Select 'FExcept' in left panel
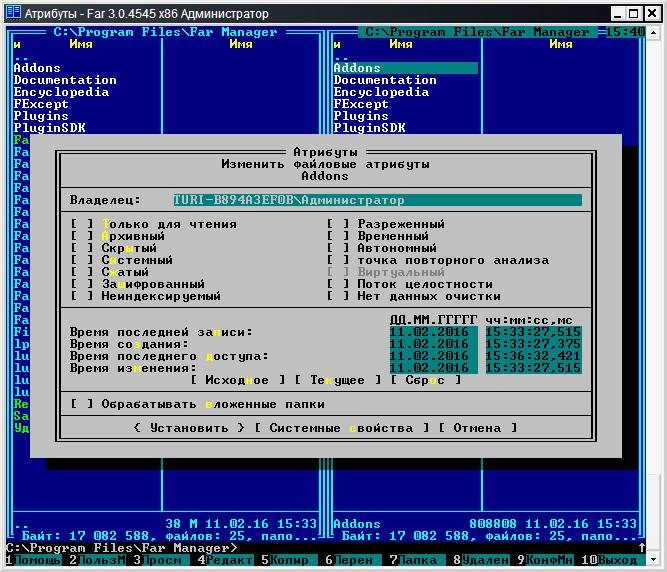Viewport: 667px width, 572px height. tap(41, 104)
